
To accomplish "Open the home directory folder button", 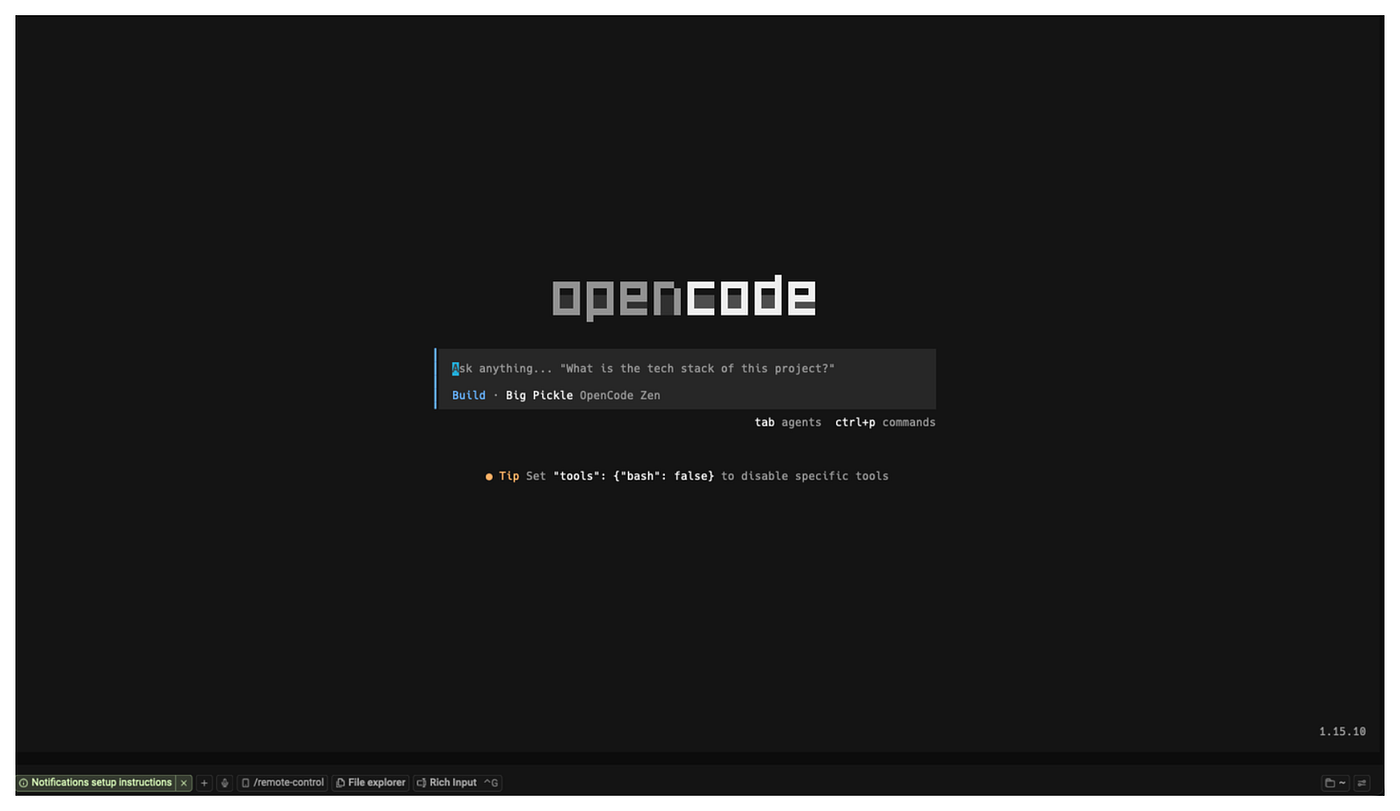I will [x=1335, y=783].
